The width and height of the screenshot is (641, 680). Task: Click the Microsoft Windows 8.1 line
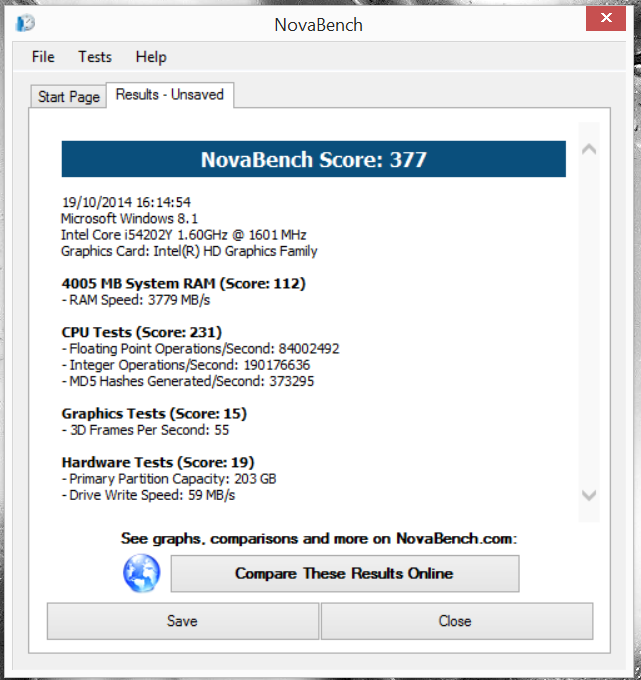pos(129,218)
